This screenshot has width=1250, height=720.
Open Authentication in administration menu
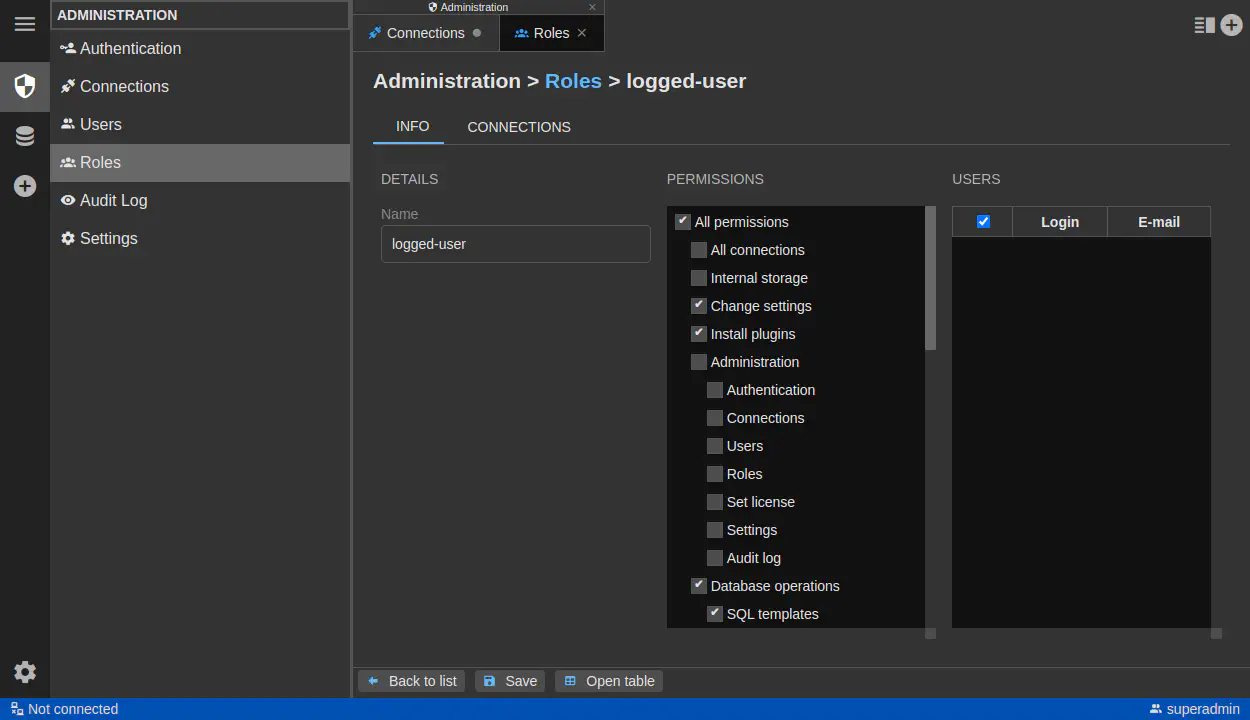pos(200,48)
